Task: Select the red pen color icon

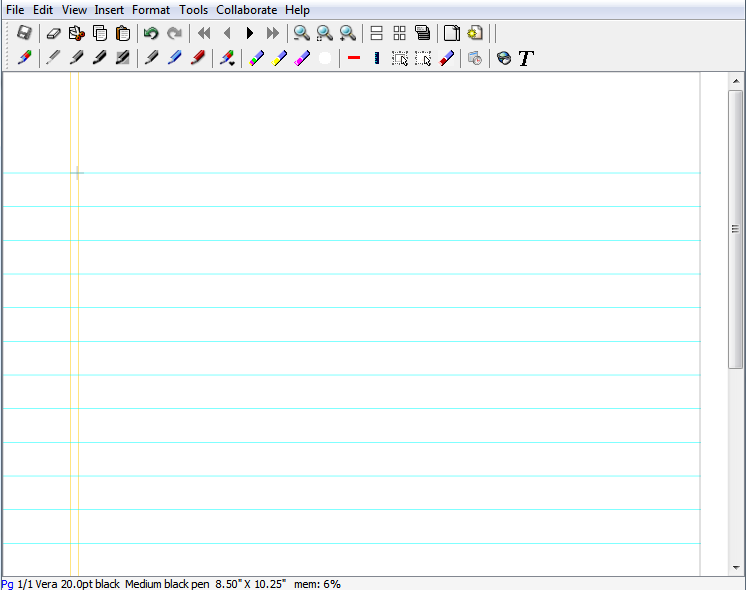Action: (198, 58)
